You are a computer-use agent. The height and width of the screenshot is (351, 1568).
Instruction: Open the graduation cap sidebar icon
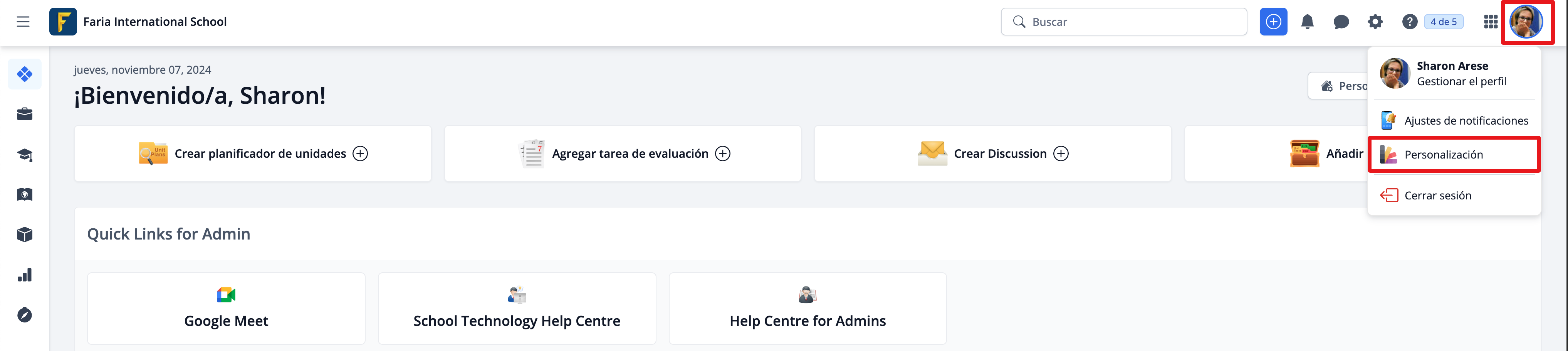pos(24,155)
